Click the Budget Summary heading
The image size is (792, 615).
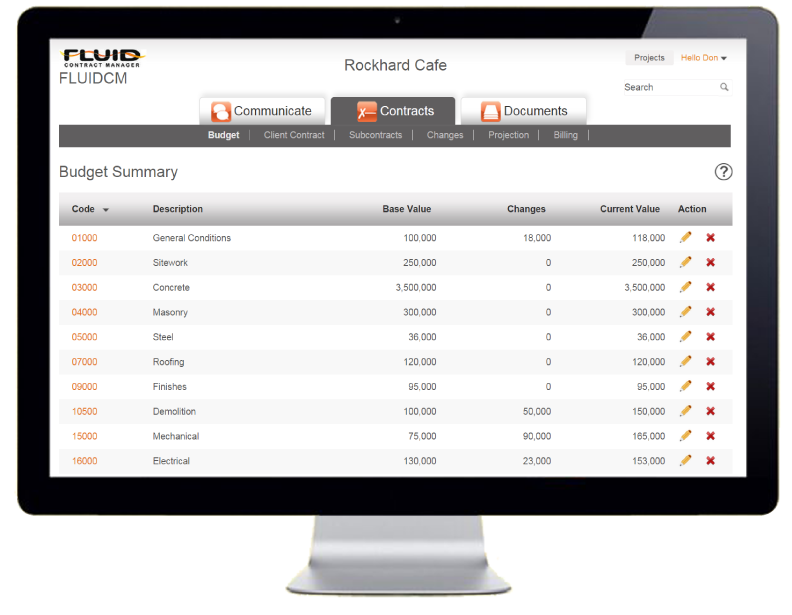click(x=118, y=172)
